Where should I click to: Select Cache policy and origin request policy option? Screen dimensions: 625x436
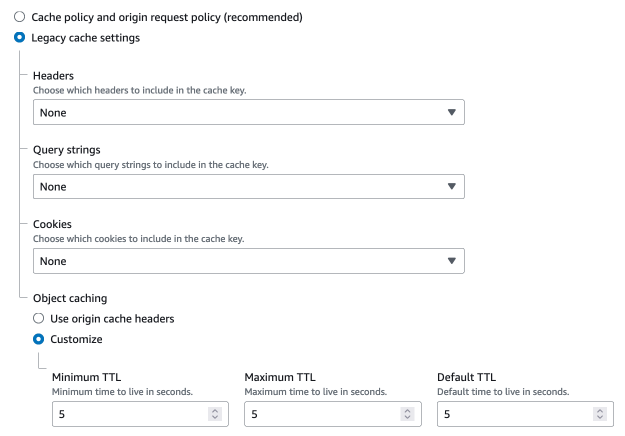click(x=20, y=18)
